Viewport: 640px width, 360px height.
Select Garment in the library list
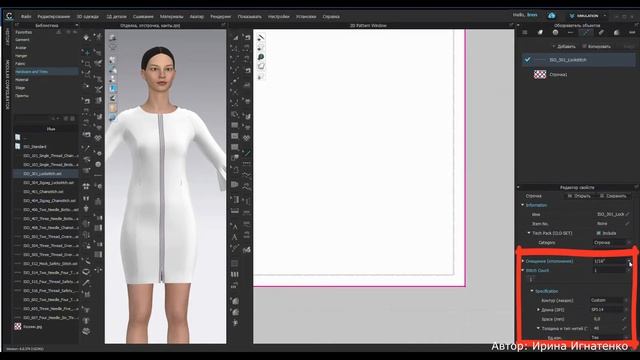coord(22,40)
